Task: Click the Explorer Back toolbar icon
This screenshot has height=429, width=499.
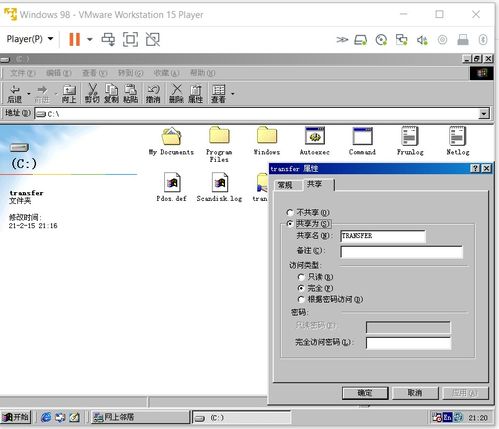Action: point(14,94)
